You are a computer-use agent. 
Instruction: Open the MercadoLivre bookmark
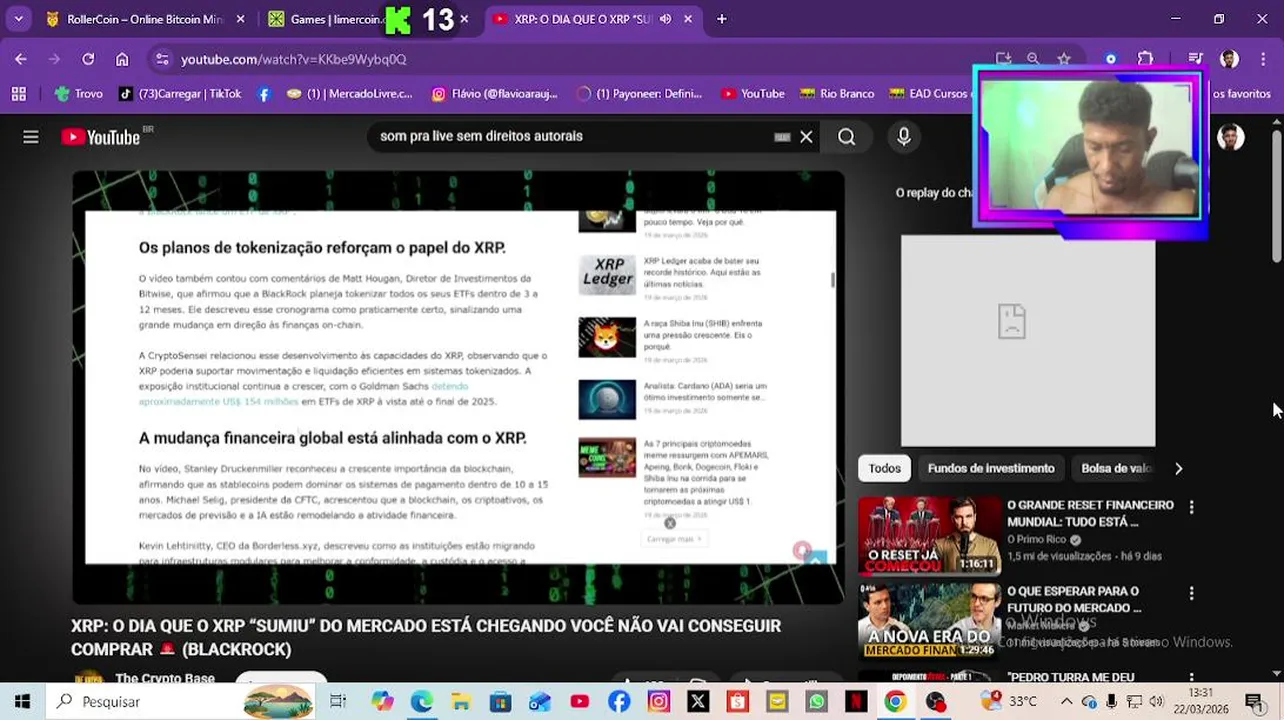tap(349, 94)
